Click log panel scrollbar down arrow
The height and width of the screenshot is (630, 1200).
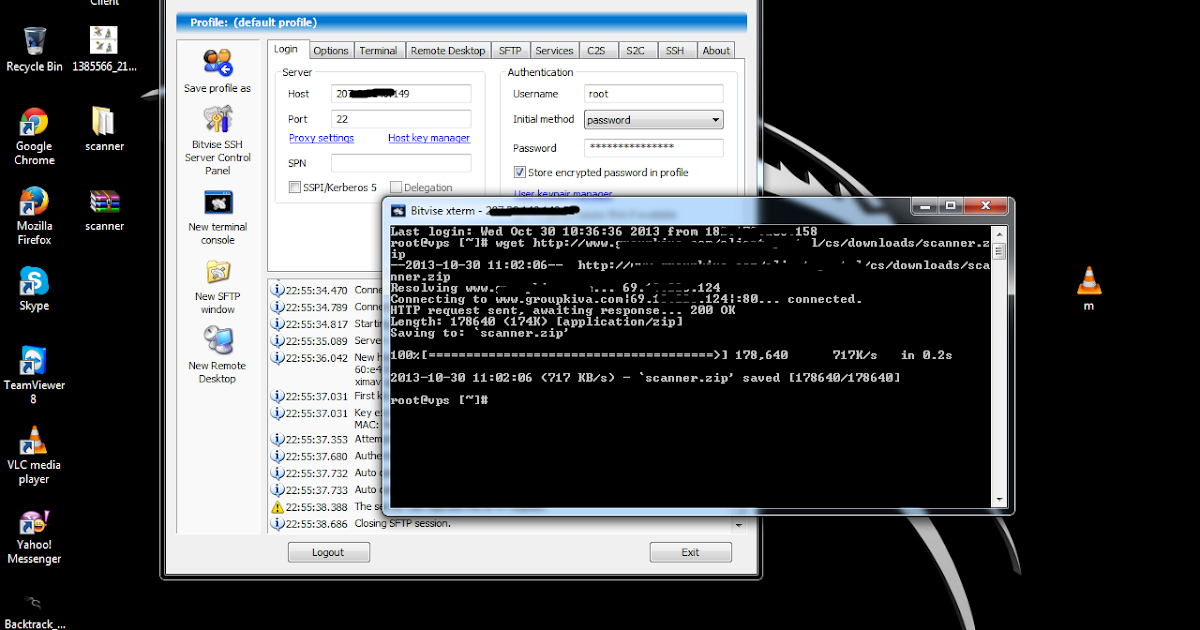(x=739, y=524)
